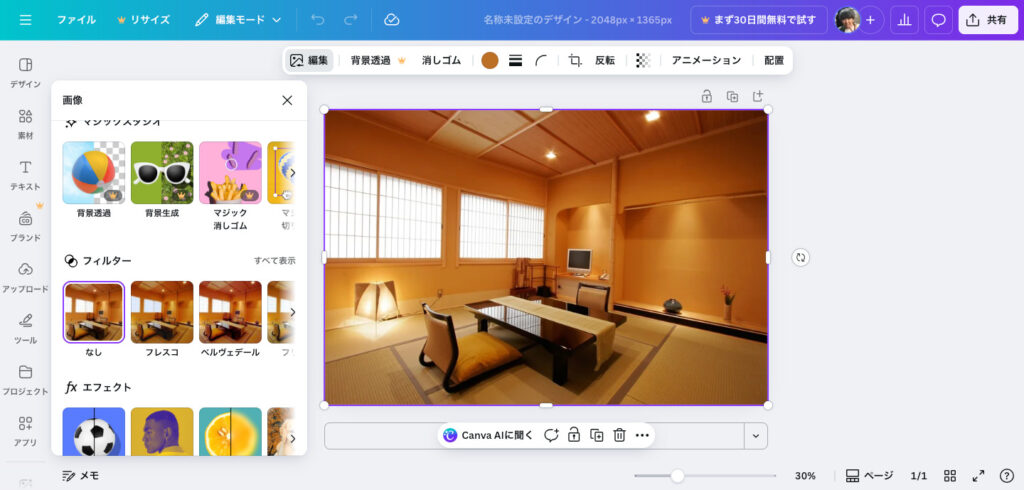Select the フレスコ filter thumbnail
Viewport: 1024px width, 490px height.
(162, 312)
